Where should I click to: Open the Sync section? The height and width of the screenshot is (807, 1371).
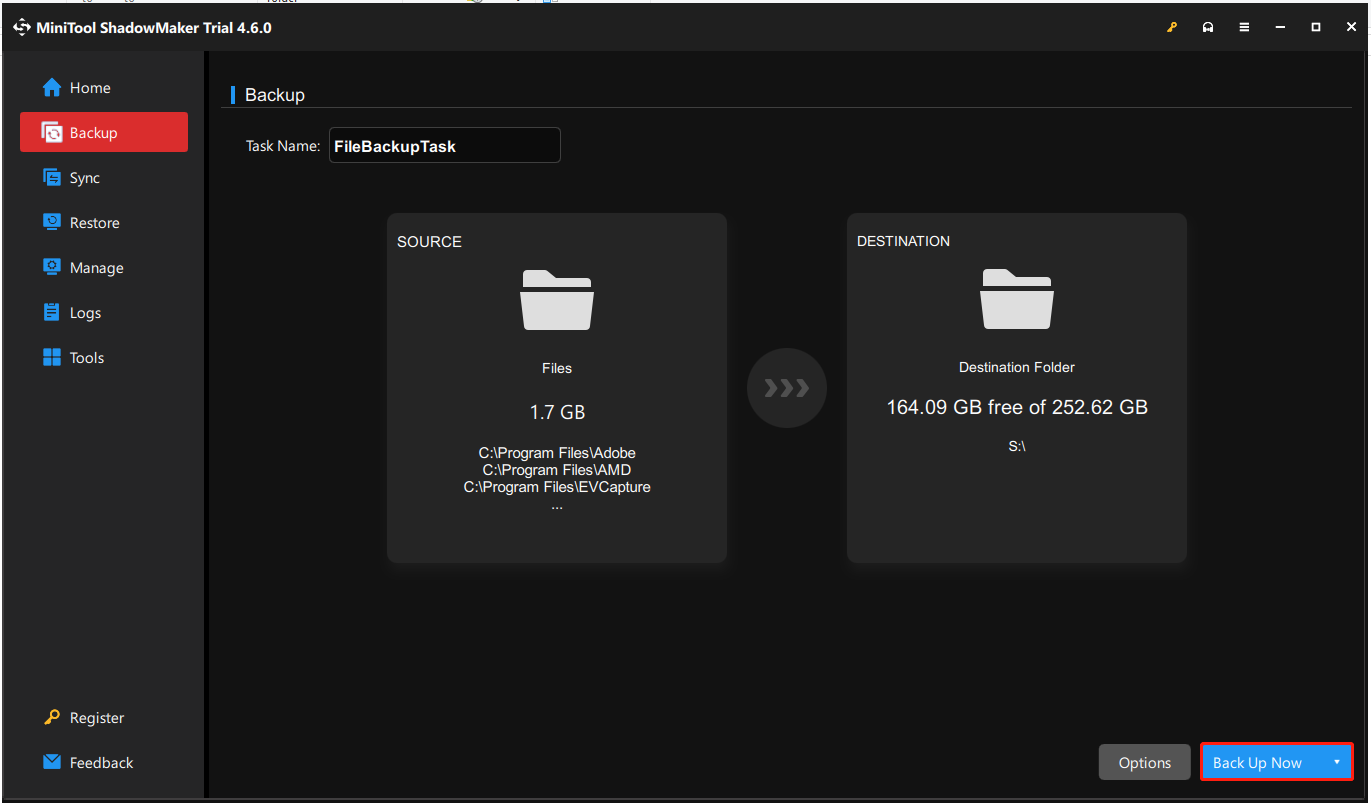pyautogui.click(x=104, y=177)
